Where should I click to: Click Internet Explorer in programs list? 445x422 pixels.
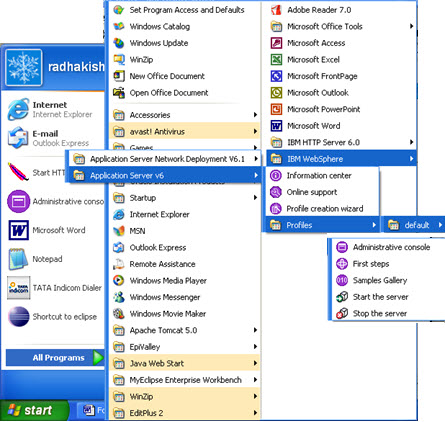pos(185,214)
